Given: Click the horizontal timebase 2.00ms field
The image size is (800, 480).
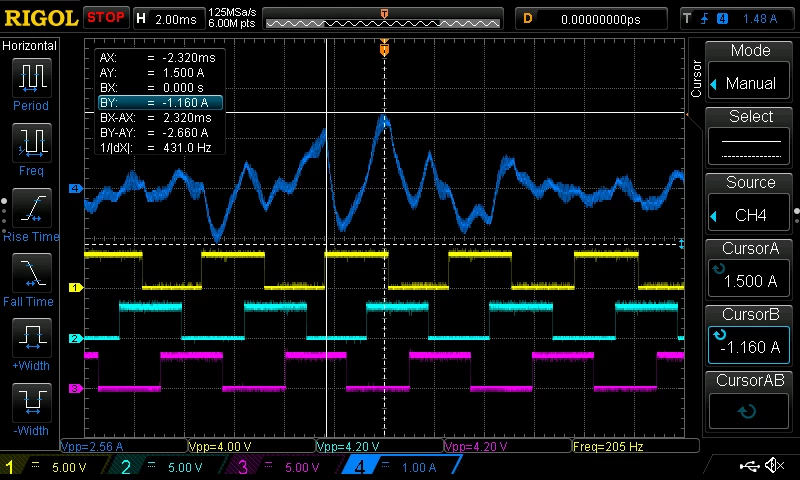Looking at the screenshot, I should (168, 19).
